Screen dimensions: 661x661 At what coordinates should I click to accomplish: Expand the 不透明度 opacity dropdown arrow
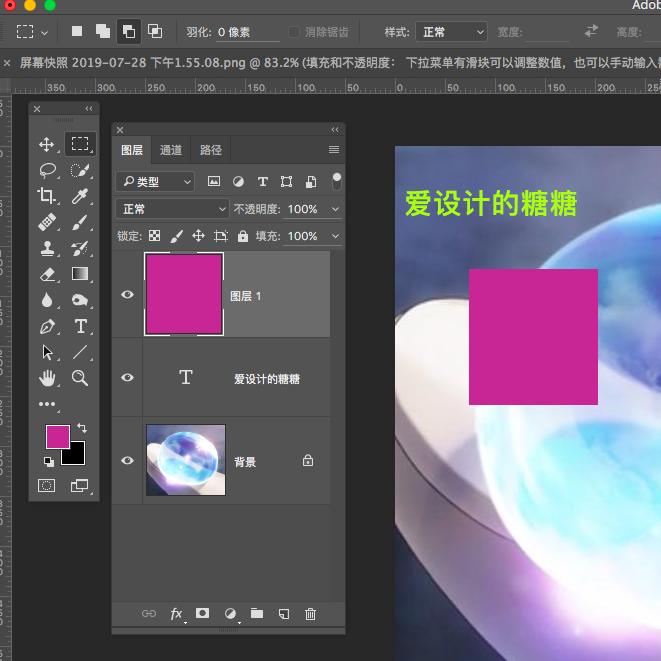coord(335,209)
